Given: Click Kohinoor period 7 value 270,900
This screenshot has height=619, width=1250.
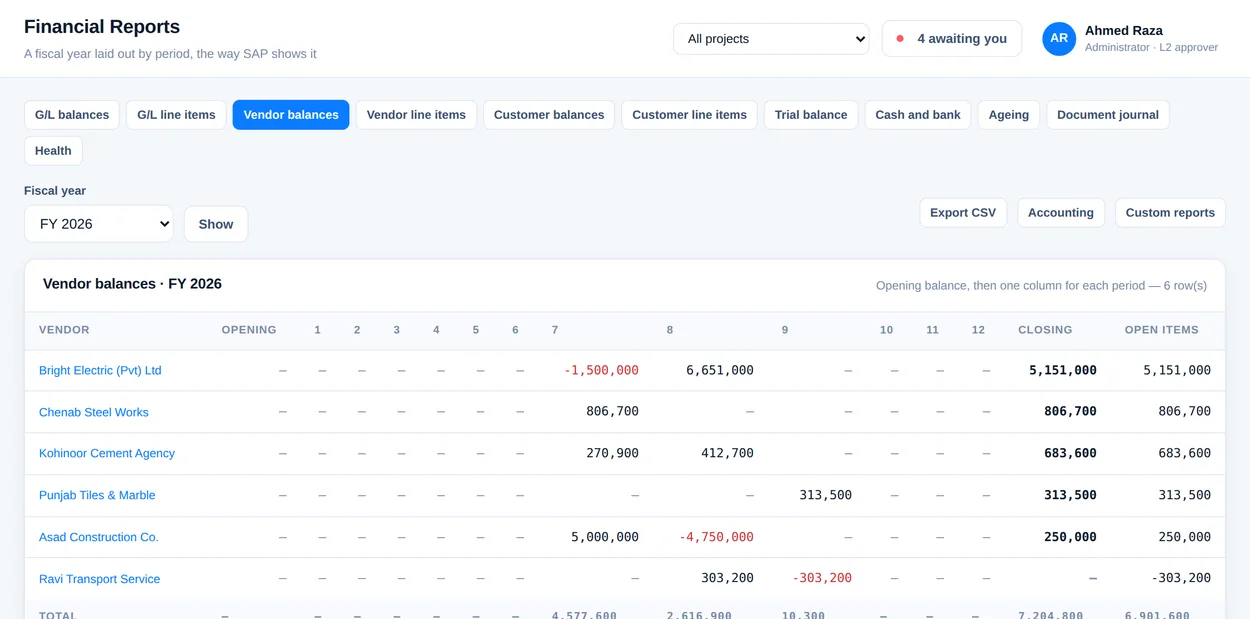Looking at the screenshot, I should tap(612, 453).
